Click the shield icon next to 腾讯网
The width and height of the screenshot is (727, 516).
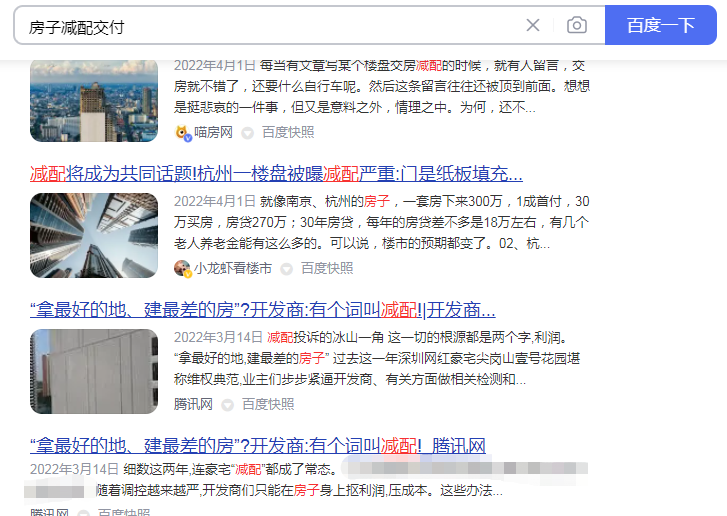(x=227, y=405)
